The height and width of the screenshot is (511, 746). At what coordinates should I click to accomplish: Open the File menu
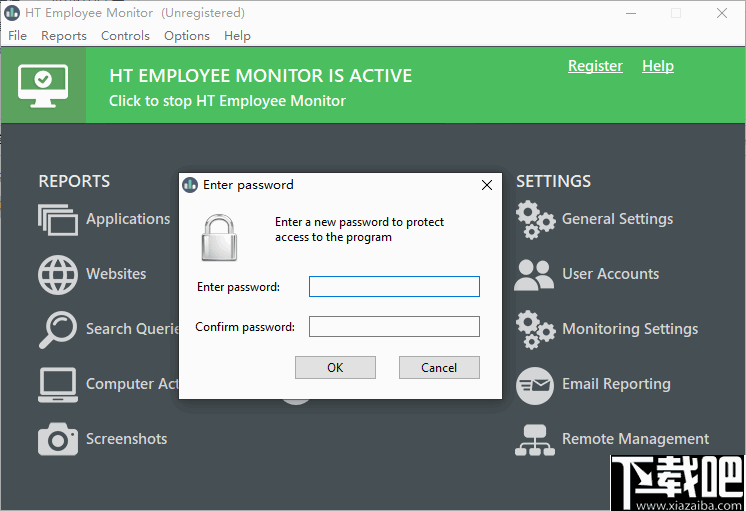(17, 36)
